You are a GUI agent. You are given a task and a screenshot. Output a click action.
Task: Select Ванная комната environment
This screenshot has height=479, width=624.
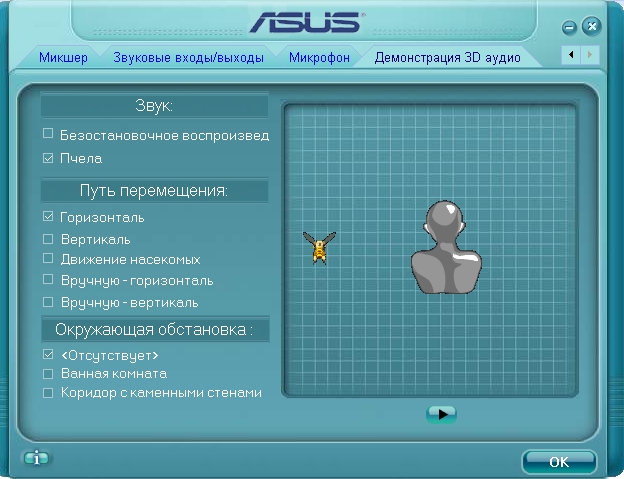(48, 374)
